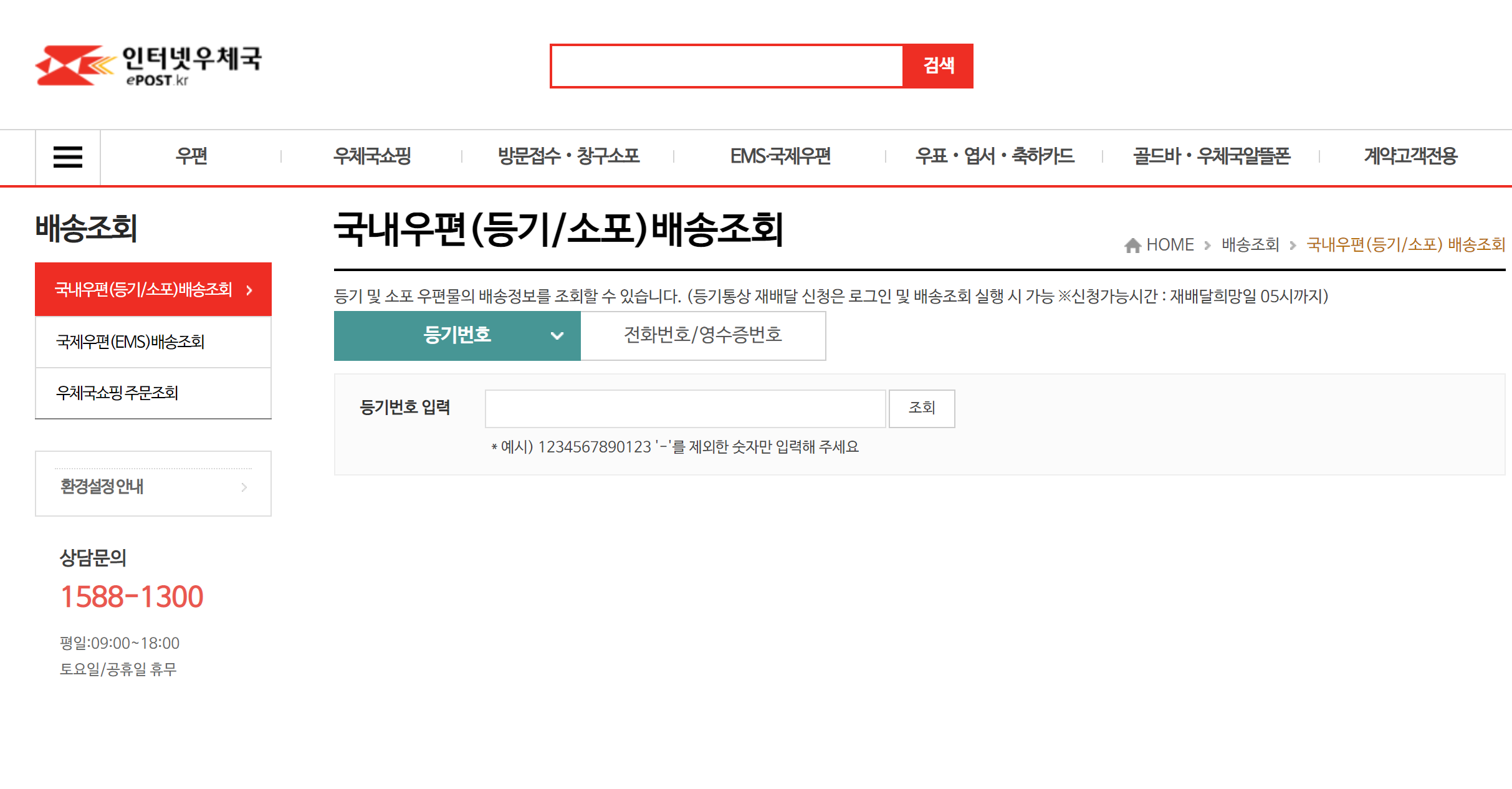Open the 우표·엽서·축하카드 menu
The width and height of the screenshot is (1512, 789).
(x=995, y=156)
